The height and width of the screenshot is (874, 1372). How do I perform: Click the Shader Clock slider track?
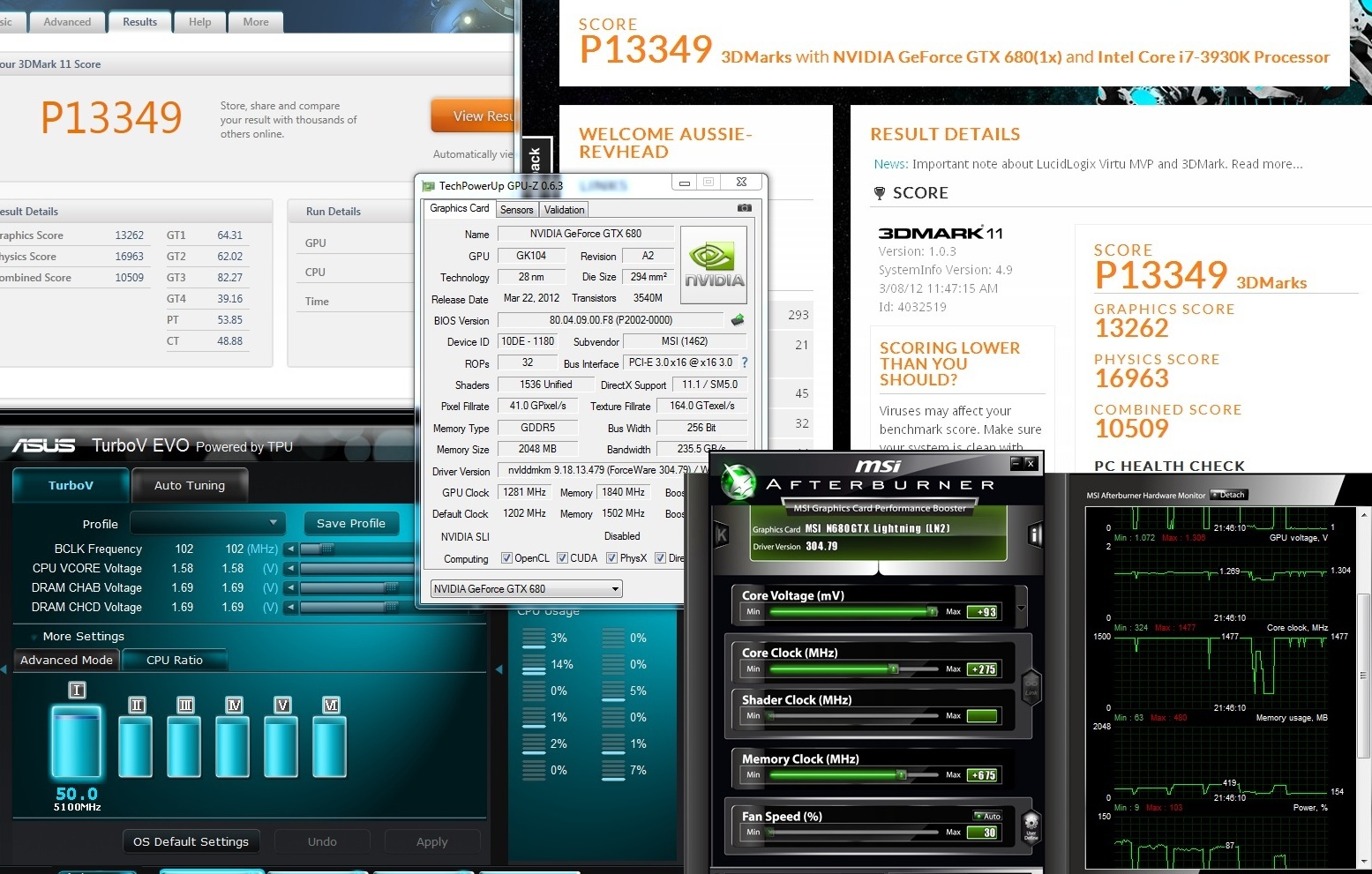[x=853, y=716]
